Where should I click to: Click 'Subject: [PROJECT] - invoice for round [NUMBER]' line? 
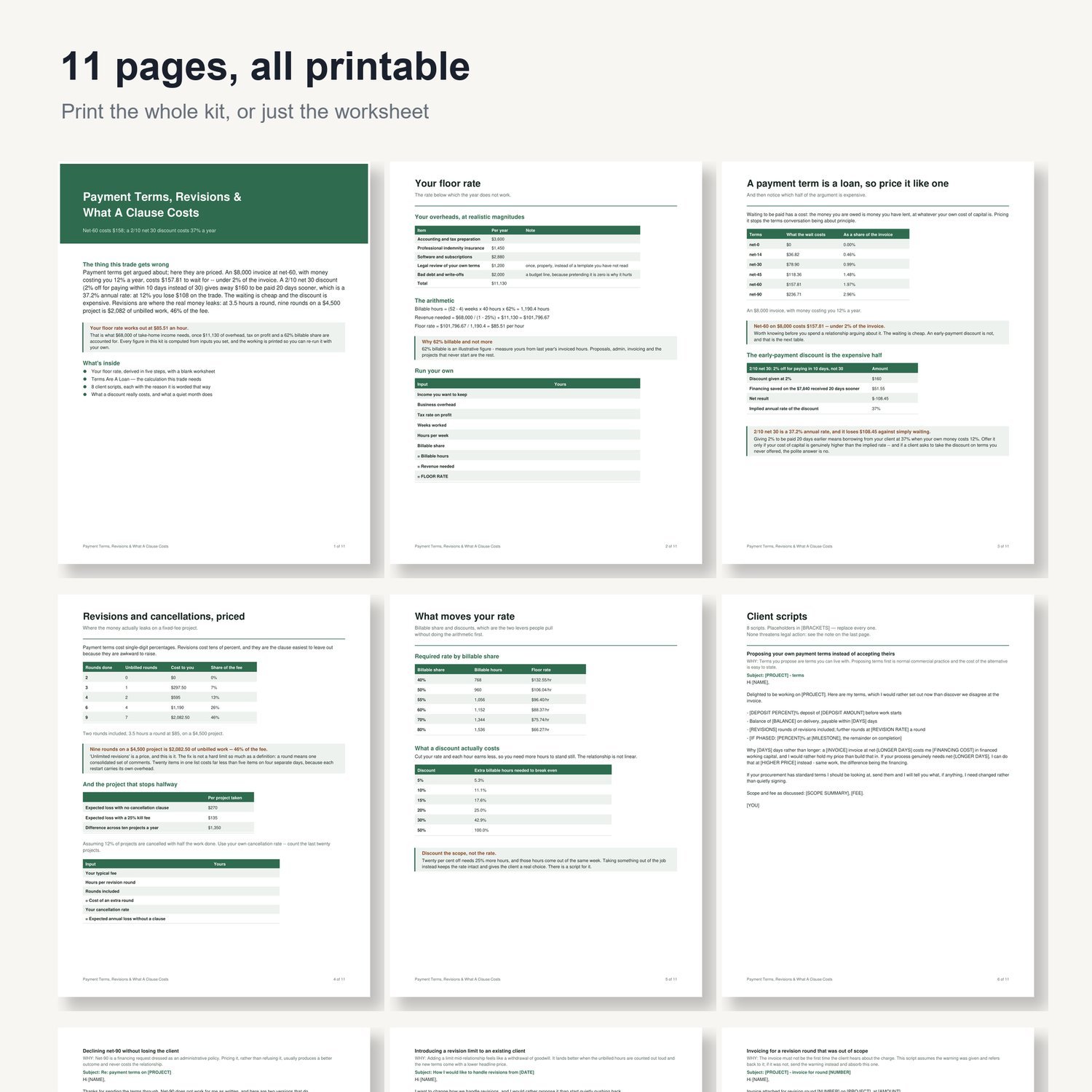799,1072
